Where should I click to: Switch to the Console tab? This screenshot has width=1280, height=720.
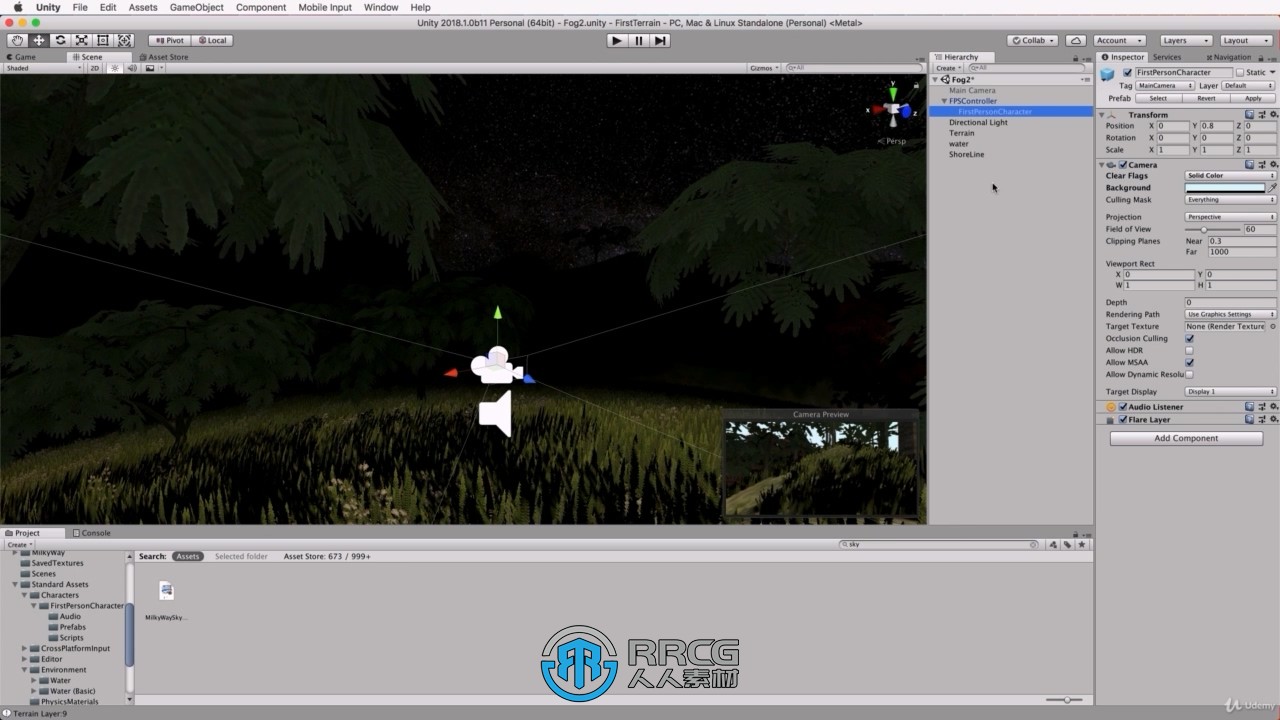click(92, 533)
